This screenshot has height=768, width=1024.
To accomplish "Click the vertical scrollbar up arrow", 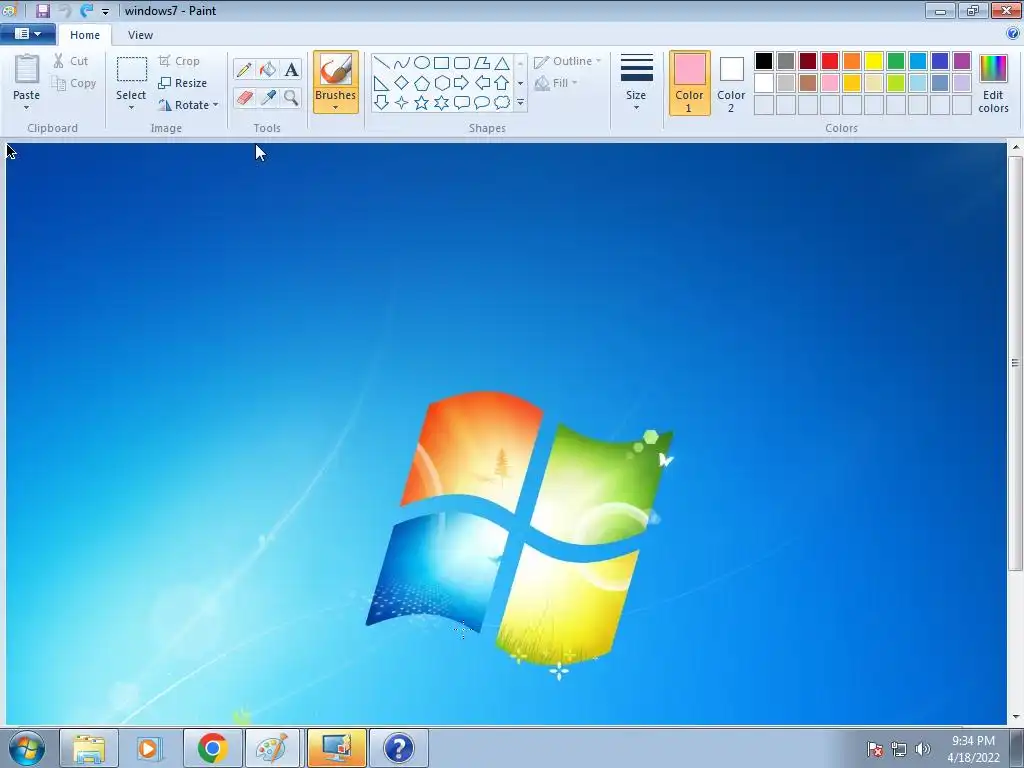I will (x=1016, y=149).
